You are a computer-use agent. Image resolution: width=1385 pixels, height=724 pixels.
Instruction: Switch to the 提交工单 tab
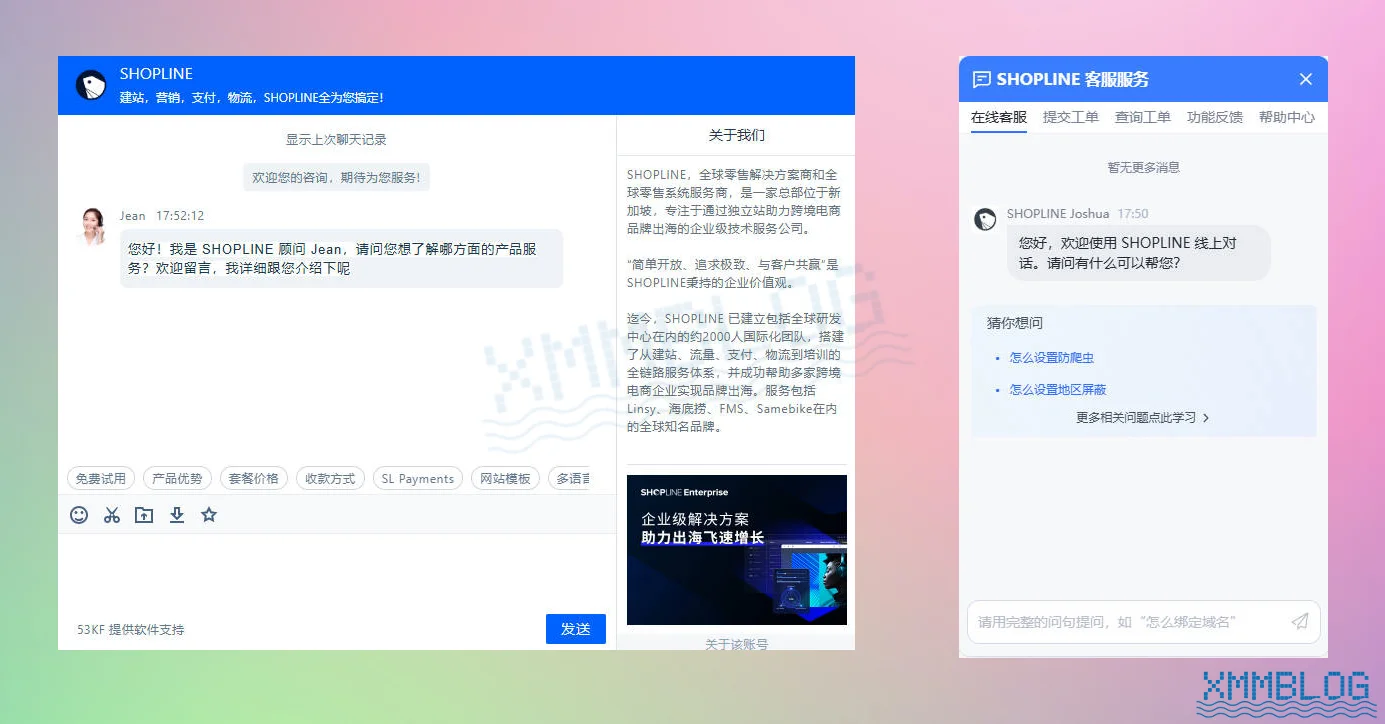pyautogui.click(x=1071, y=117)
